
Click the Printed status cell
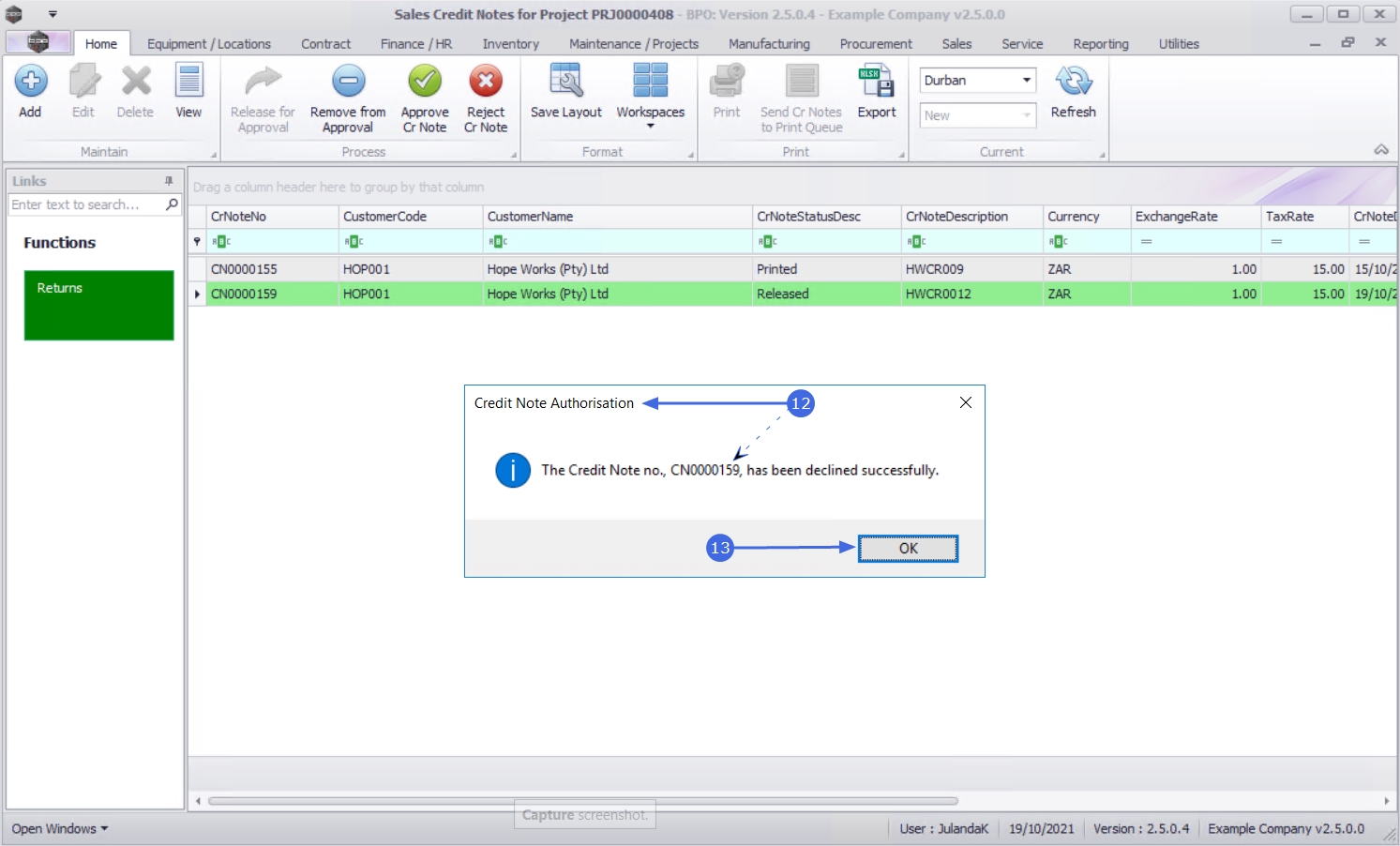click(x=826, y=269)
